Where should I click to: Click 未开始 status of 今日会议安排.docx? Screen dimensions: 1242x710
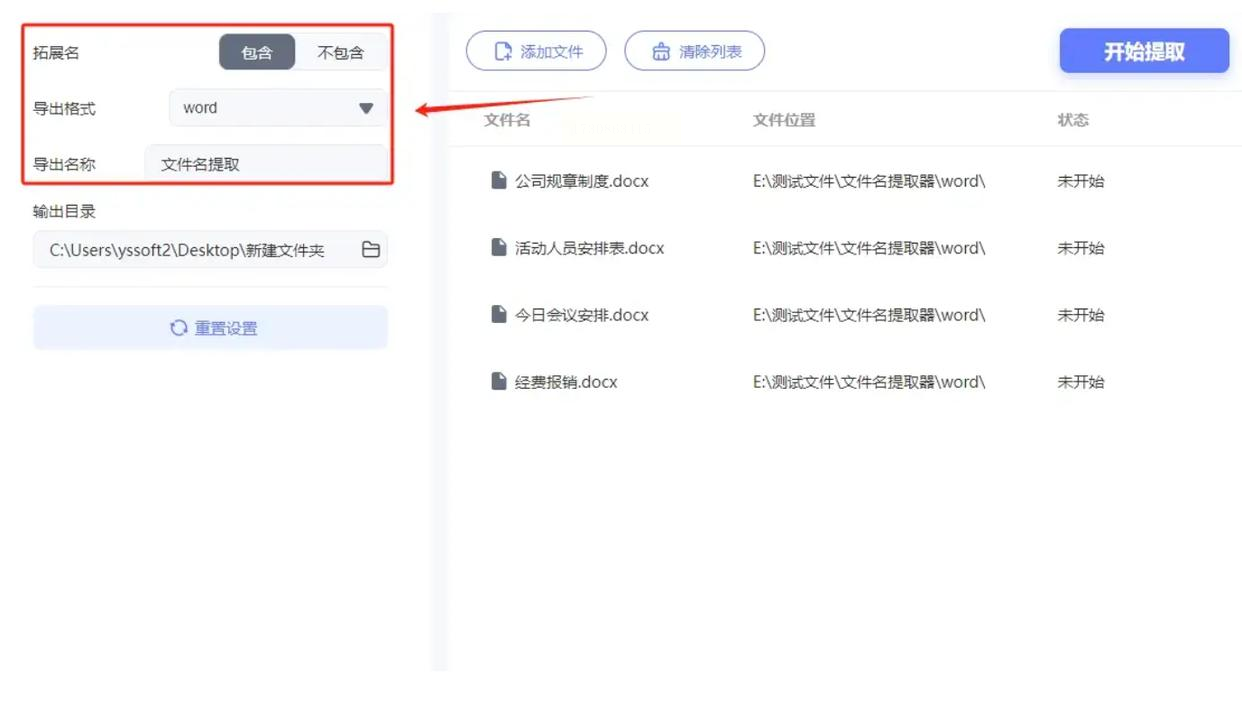point(1081,315)
